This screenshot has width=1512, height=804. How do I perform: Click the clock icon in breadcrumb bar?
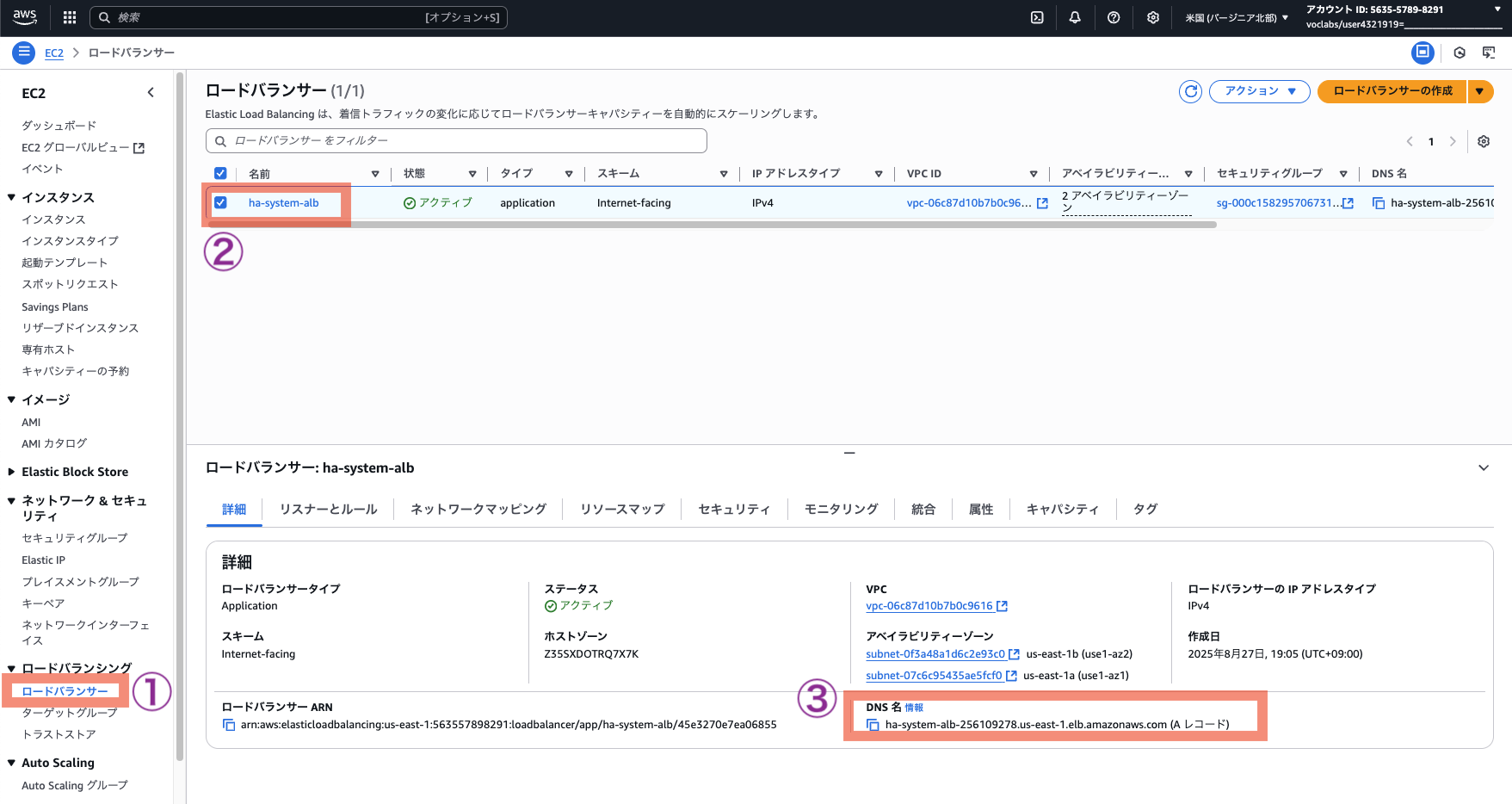pos(1460,53)
